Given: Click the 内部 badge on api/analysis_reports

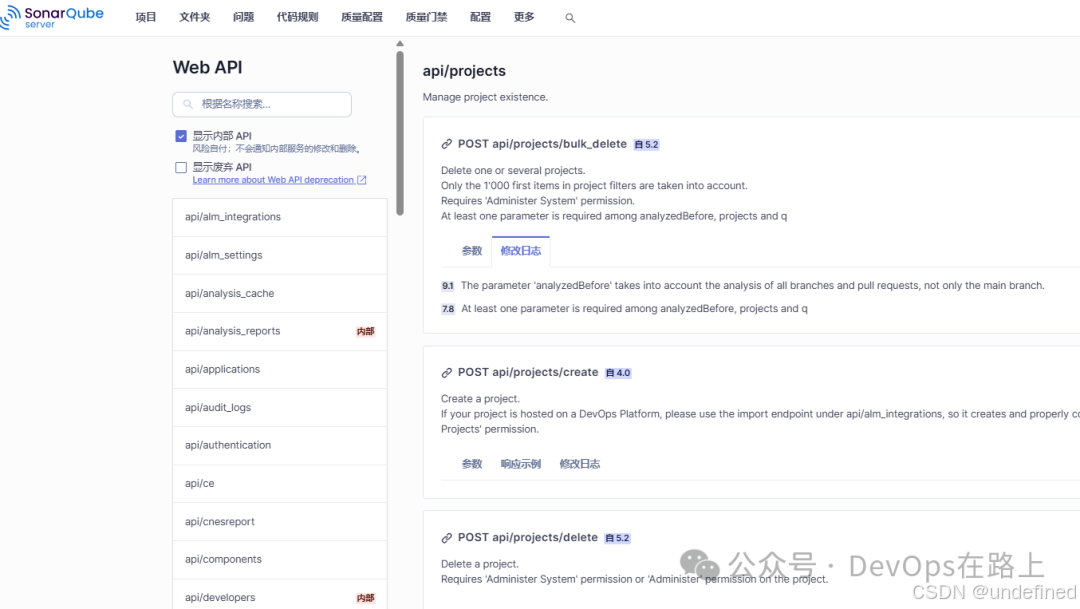Looking at the screenshot, I should [366, 332].
